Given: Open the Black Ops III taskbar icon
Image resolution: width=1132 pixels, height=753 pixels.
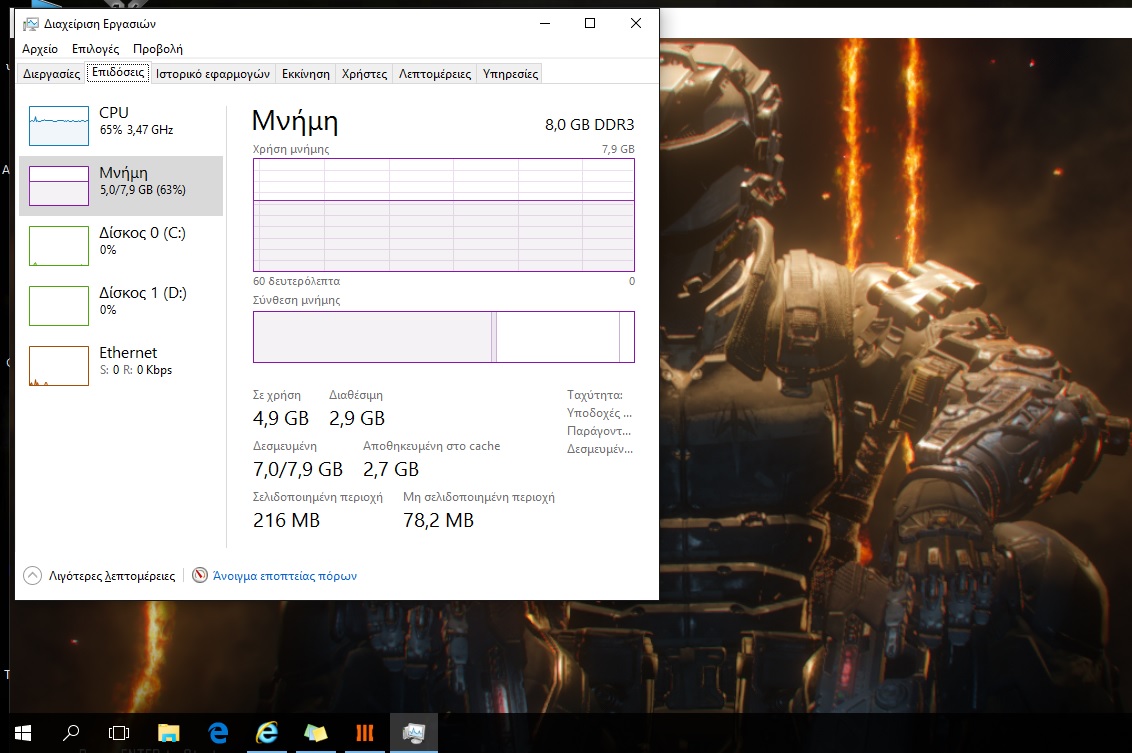Looking at the screenshot, I should (365, 734).
